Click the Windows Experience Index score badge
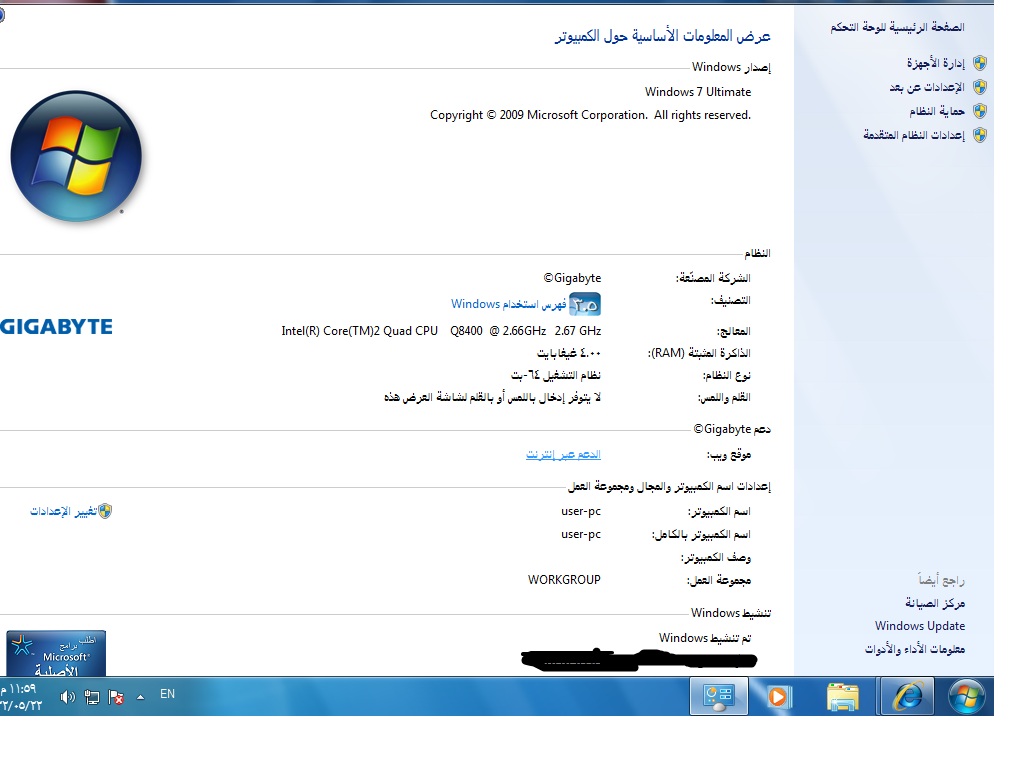Screen dimensions: 1024x768 click(584, 304)
